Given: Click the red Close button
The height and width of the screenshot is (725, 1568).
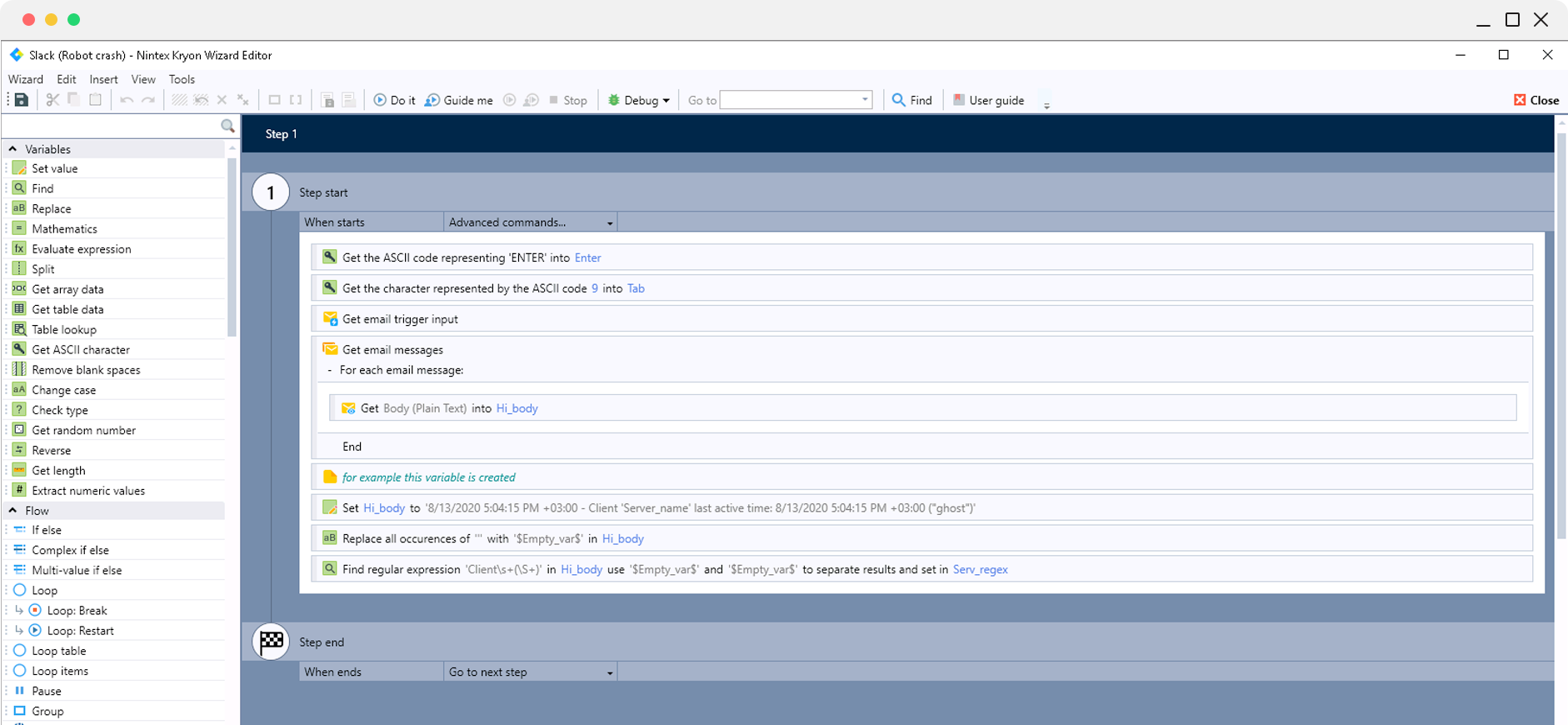Looking at the screenshot, I should pyautogui.click(x=1536, y=100).
